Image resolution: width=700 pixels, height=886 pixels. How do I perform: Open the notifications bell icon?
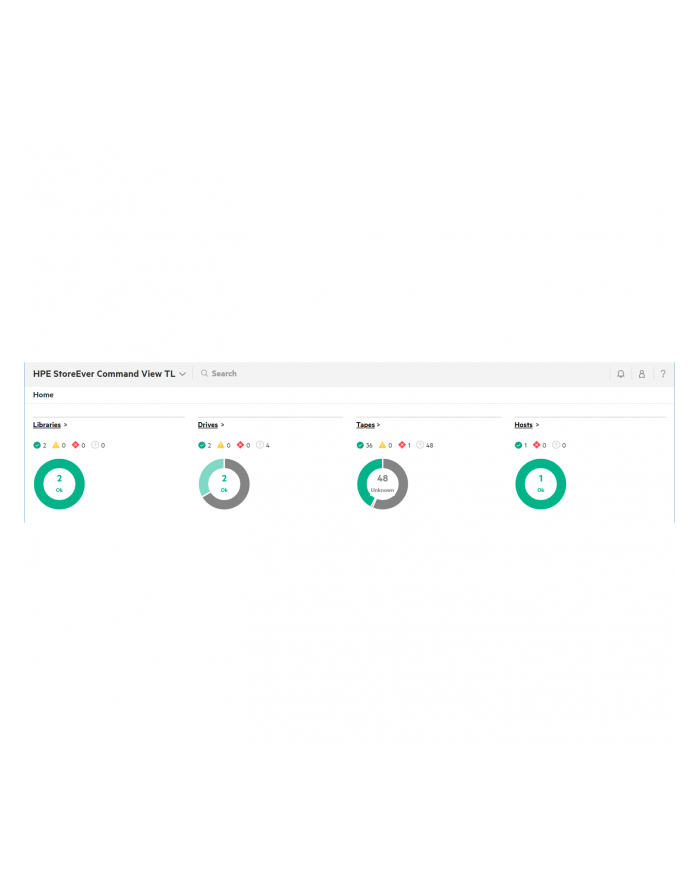point(620,374)
